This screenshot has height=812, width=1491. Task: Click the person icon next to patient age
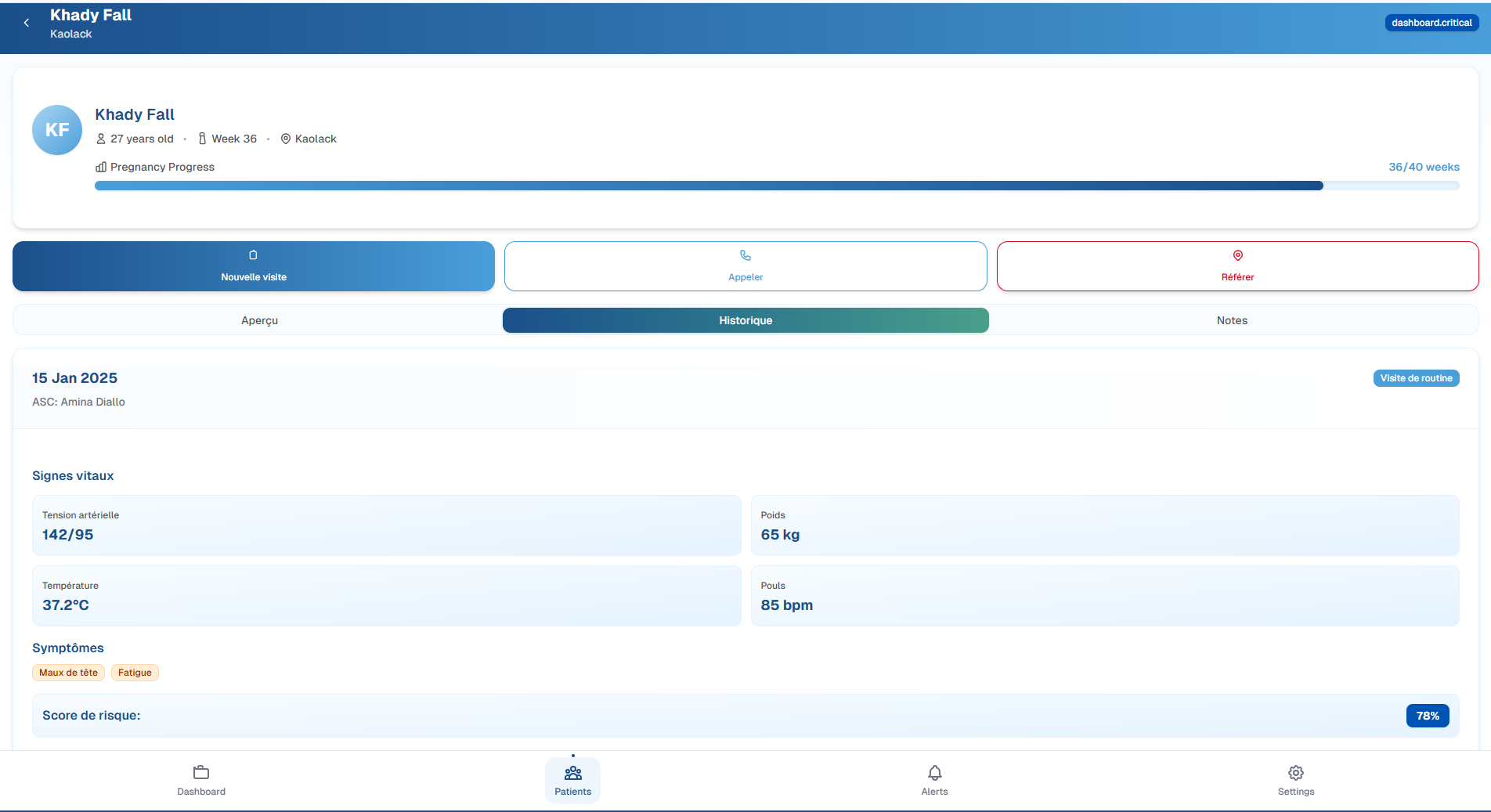click(100, 139)
